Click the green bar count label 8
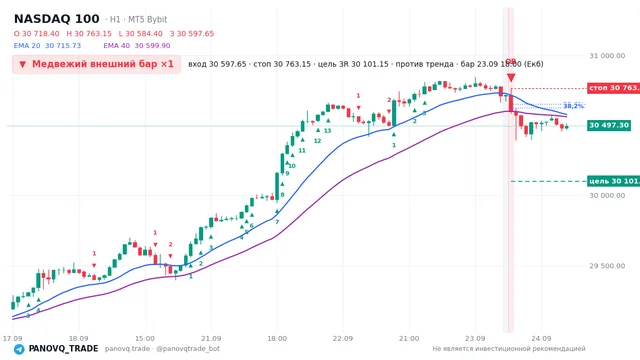Viewport: 640px width, 360px height. coord(282,195)
